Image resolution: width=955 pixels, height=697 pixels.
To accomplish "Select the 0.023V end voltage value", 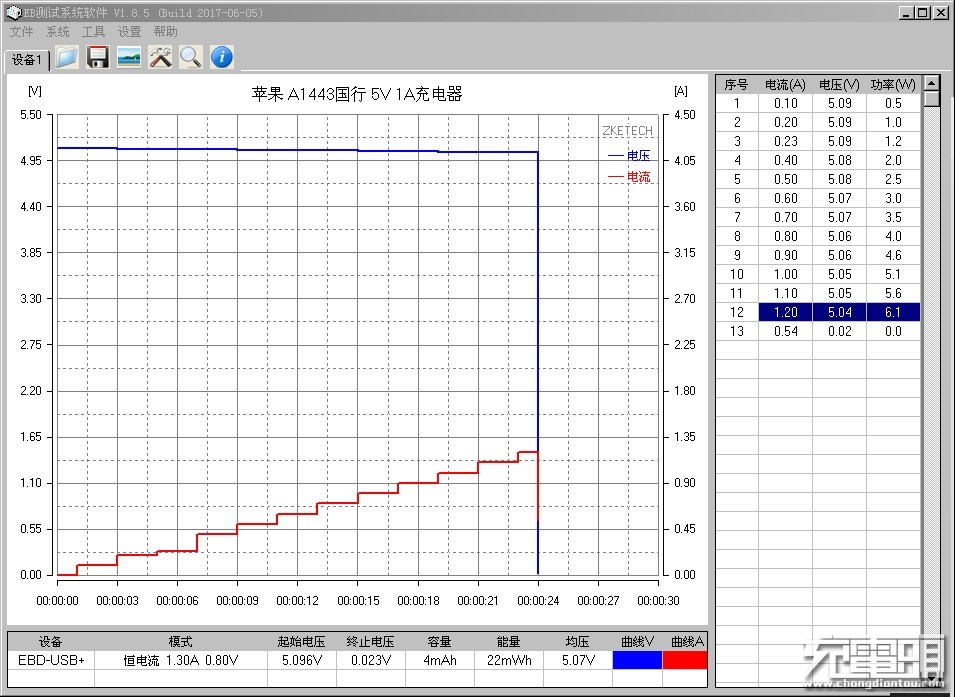I will click(371, 660).
